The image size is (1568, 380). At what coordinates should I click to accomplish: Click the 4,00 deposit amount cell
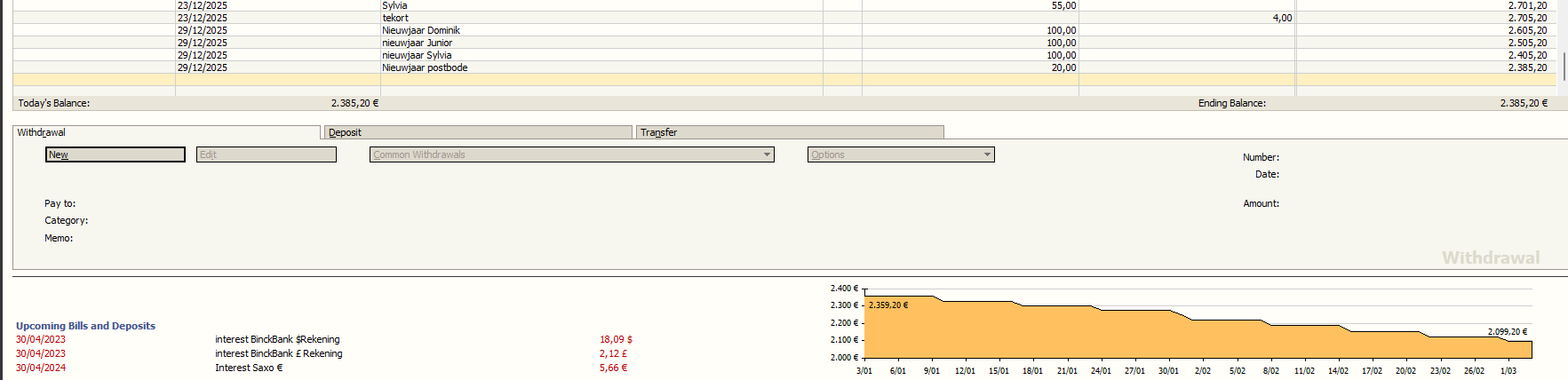point(1187,18)
